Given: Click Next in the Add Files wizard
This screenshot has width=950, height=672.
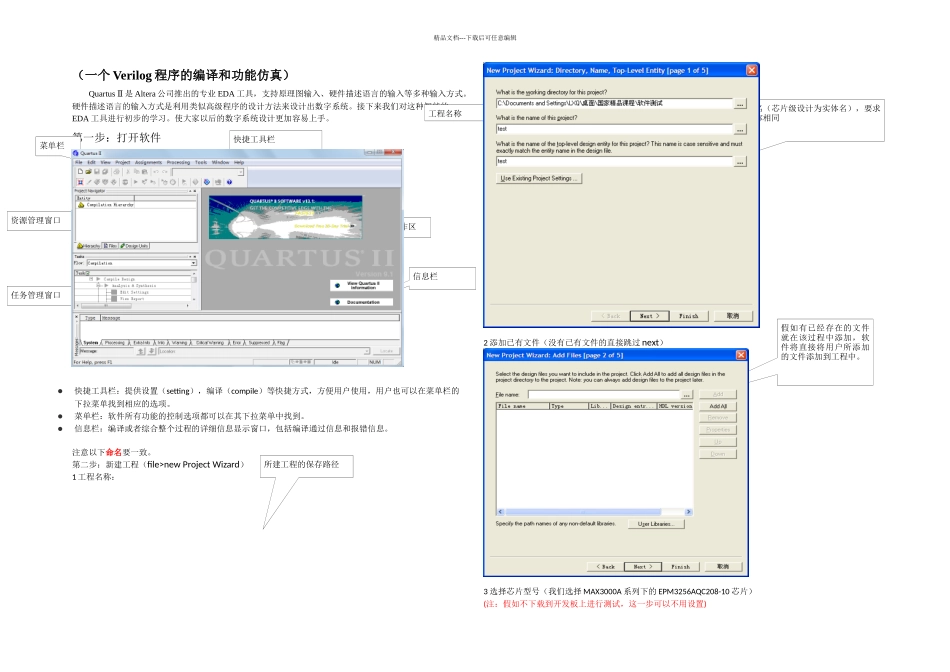Looking at the screenshot, I should click(643, 567).
